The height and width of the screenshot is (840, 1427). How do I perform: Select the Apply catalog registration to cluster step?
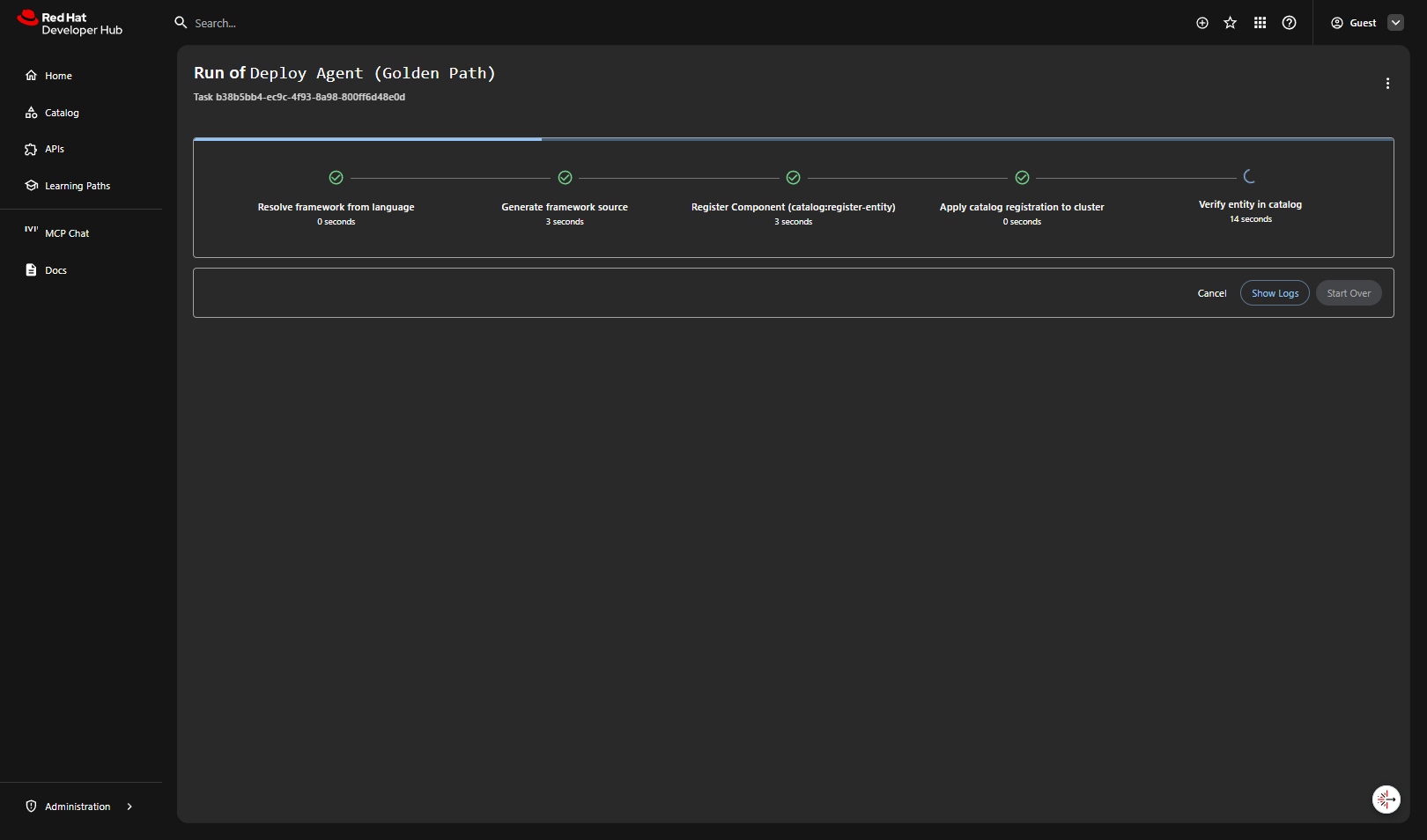1022,207
